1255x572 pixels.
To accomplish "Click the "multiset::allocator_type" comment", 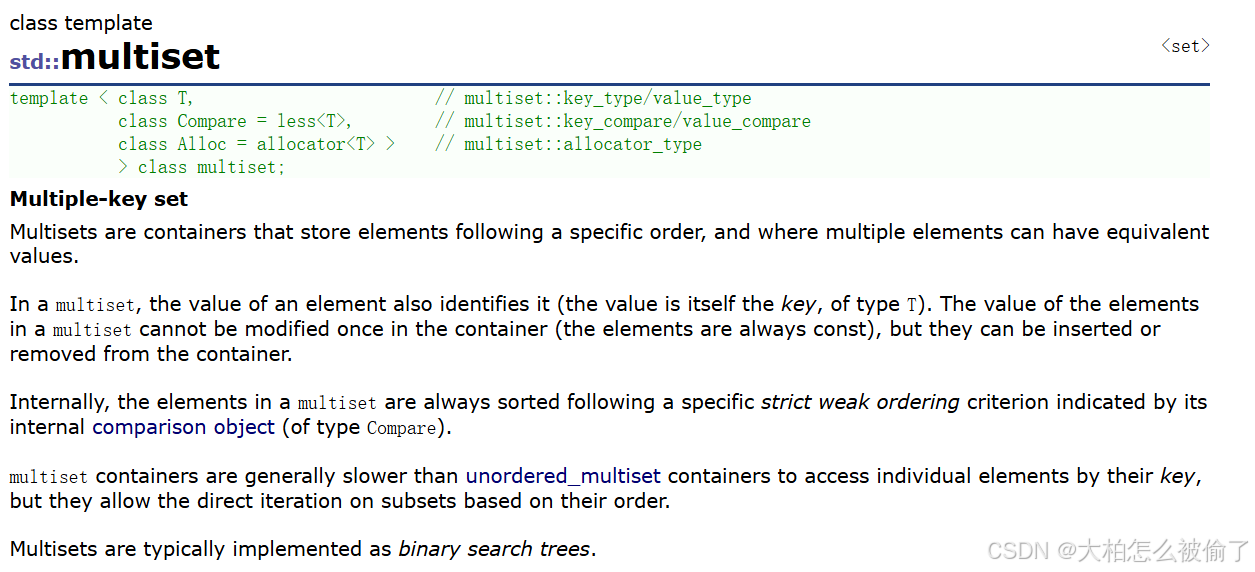I will [568, 144].
